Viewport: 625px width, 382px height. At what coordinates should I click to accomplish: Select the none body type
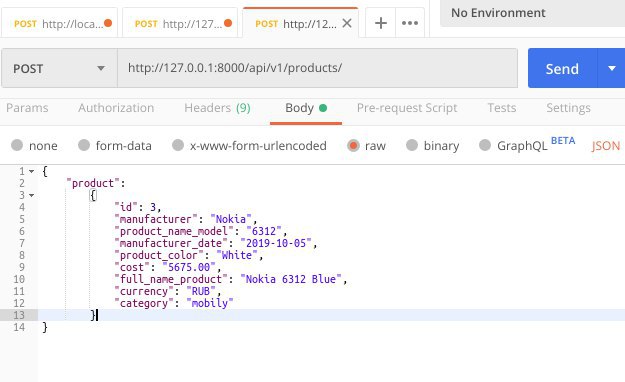pos(17,145)
